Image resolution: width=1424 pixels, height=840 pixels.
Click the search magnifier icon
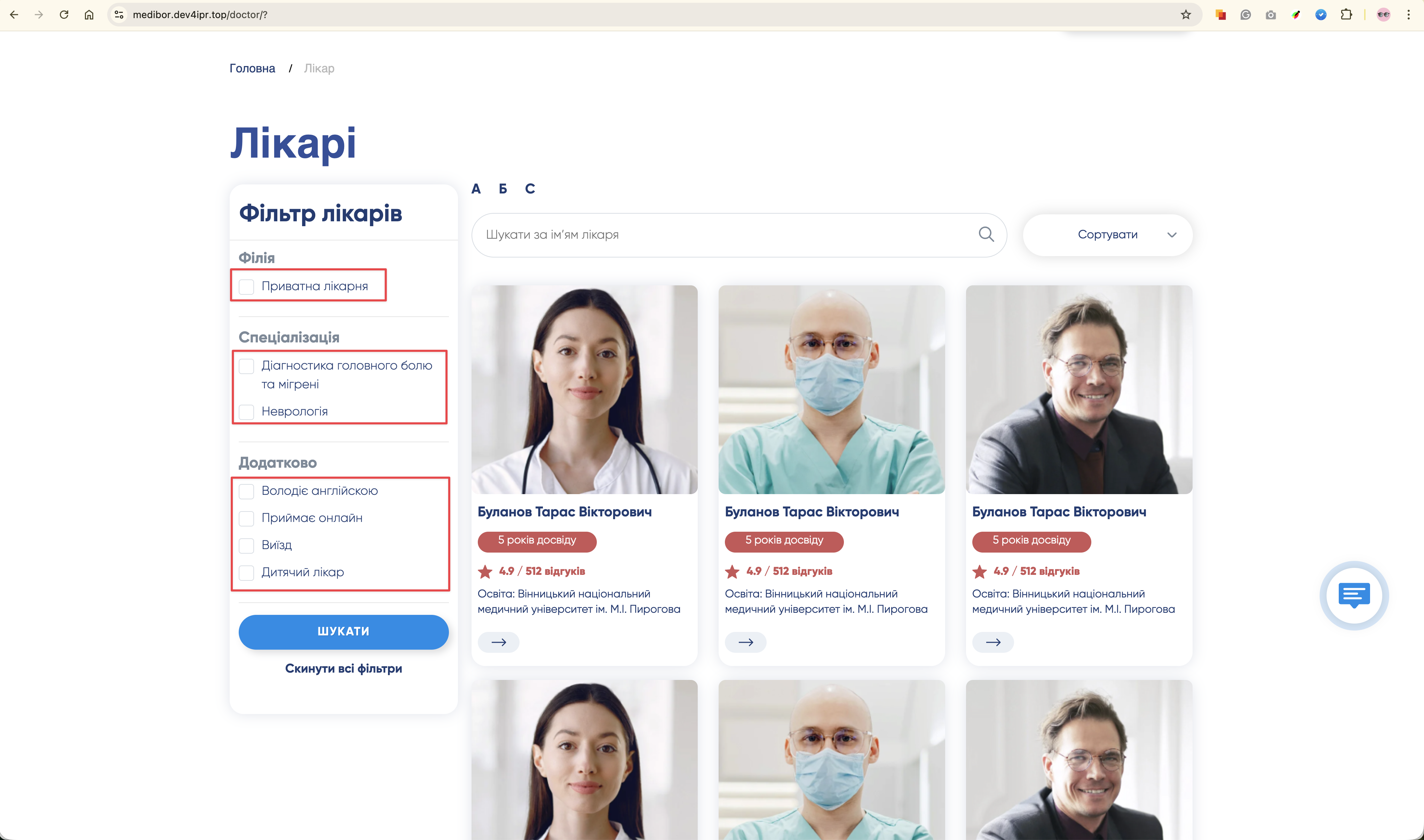tap(986, 234)
